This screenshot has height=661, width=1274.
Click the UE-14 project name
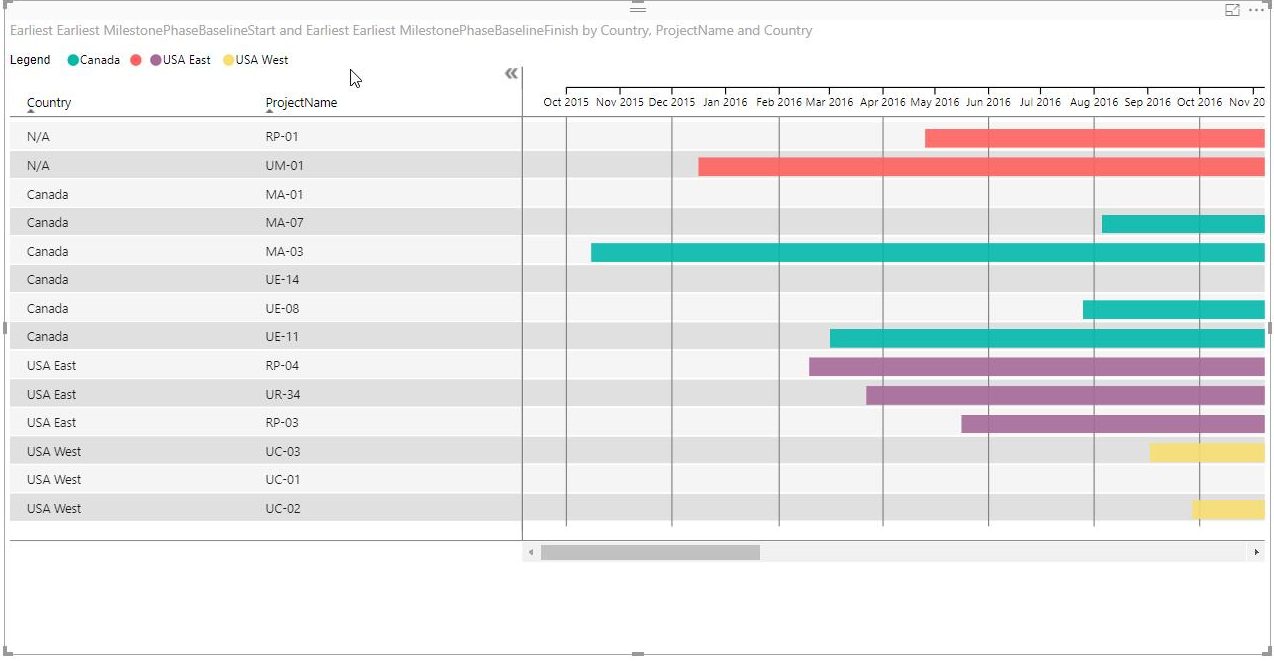coord(282,279)
